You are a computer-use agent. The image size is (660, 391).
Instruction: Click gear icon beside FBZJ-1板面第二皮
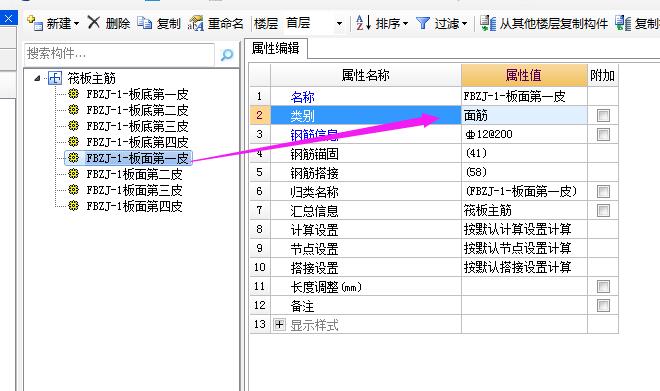pos(74,174)
